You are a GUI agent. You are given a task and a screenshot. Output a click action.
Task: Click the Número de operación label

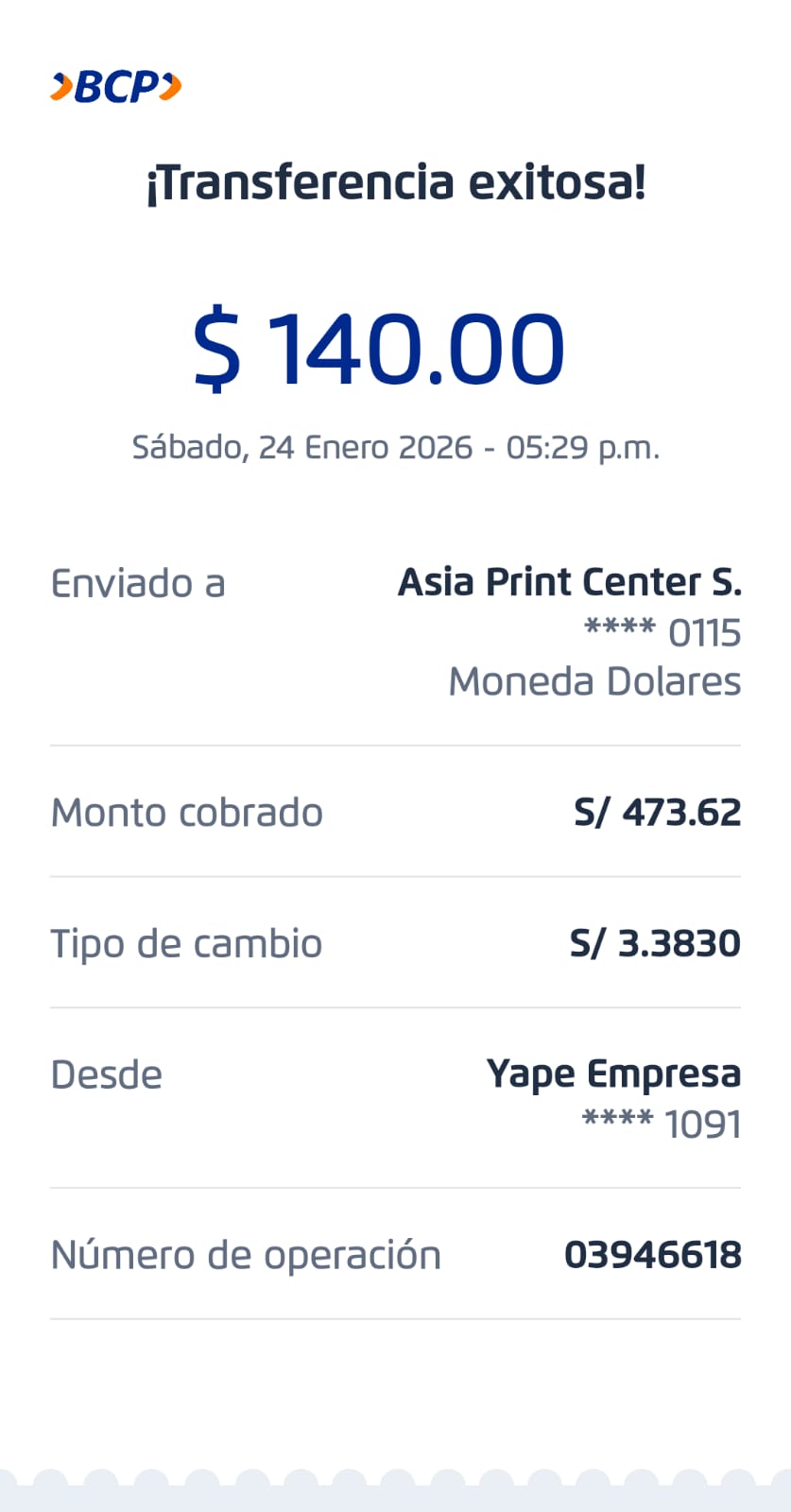click(x=246, y=1255)
